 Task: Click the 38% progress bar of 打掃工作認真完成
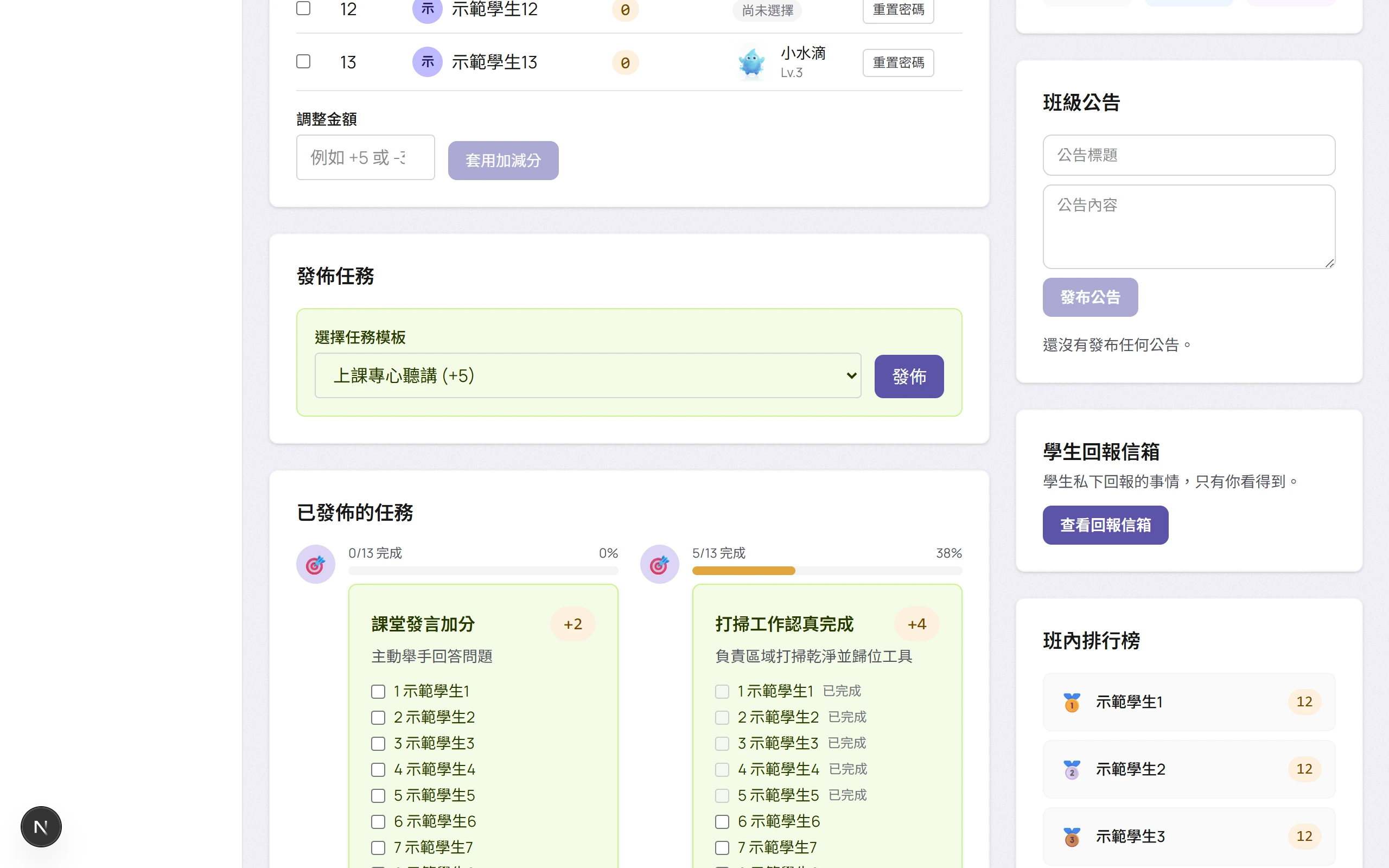[x=827, y=571]
